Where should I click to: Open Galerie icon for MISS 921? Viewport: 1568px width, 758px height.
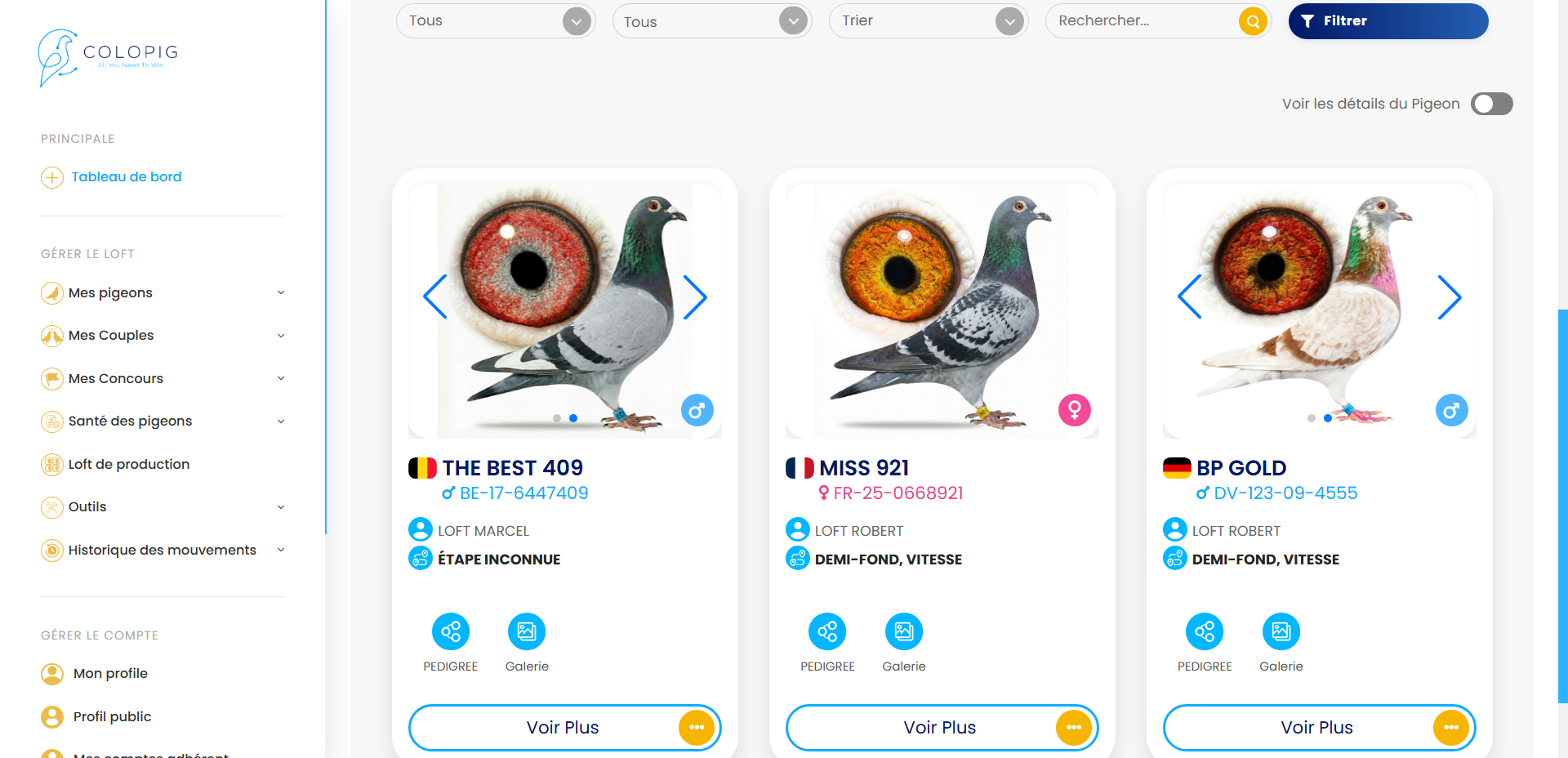(x=904, y=631)
